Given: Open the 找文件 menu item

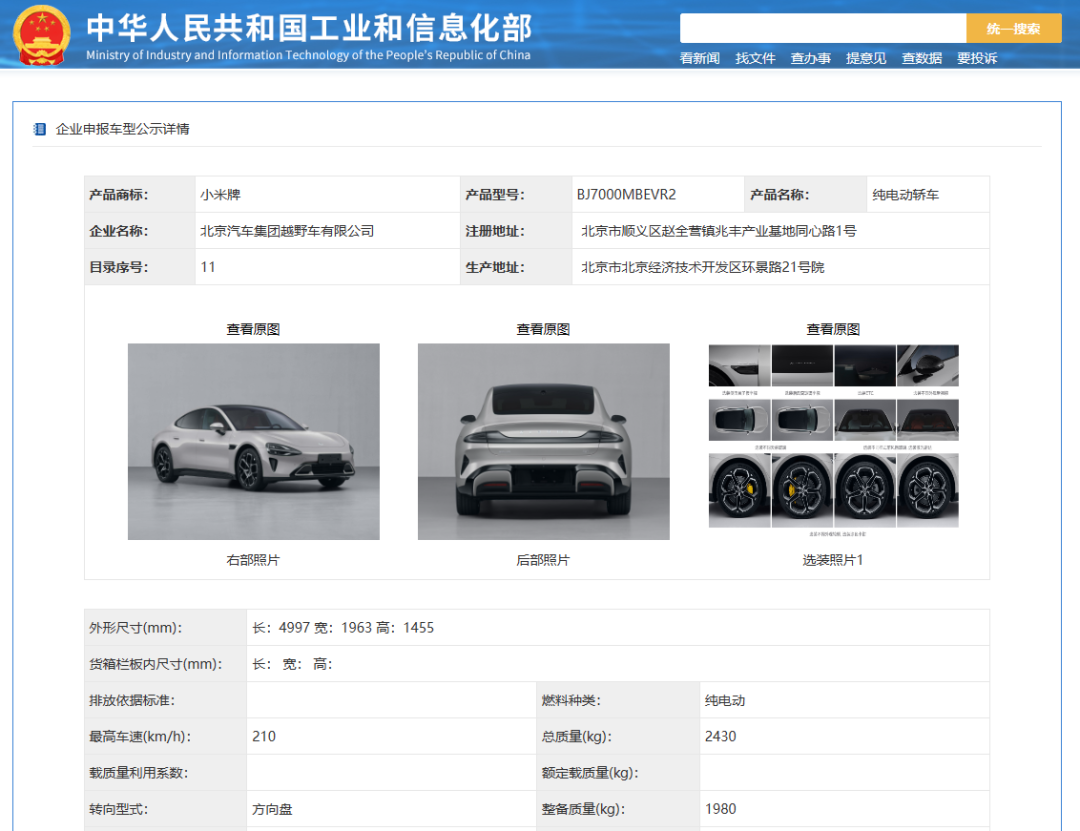Looking at the screenshot, I should pos(756,59).
